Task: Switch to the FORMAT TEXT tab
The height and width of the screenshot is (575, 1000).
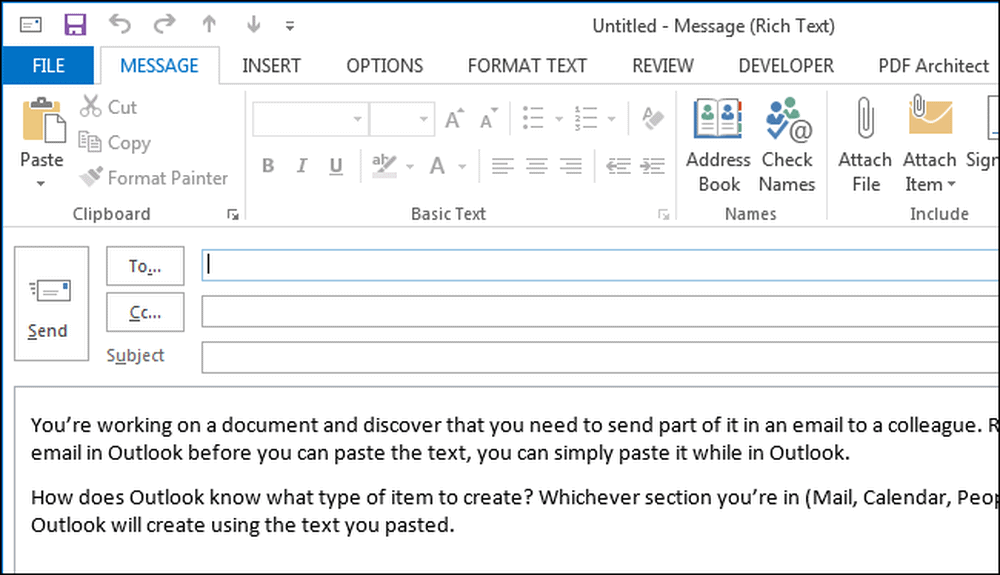Action: 527,66
